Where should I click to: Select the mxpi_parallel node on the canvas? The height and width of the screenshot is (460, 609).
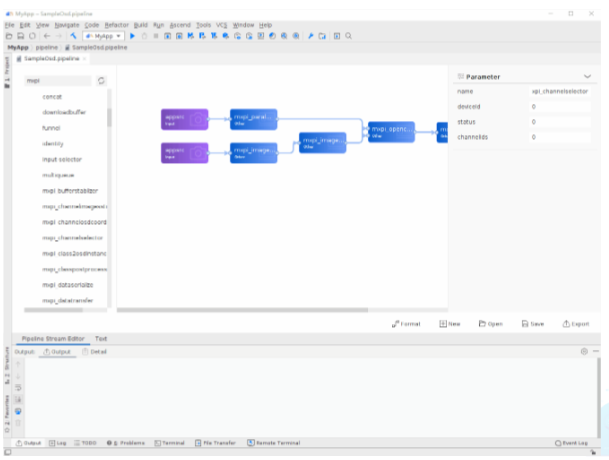click(254, 119)
